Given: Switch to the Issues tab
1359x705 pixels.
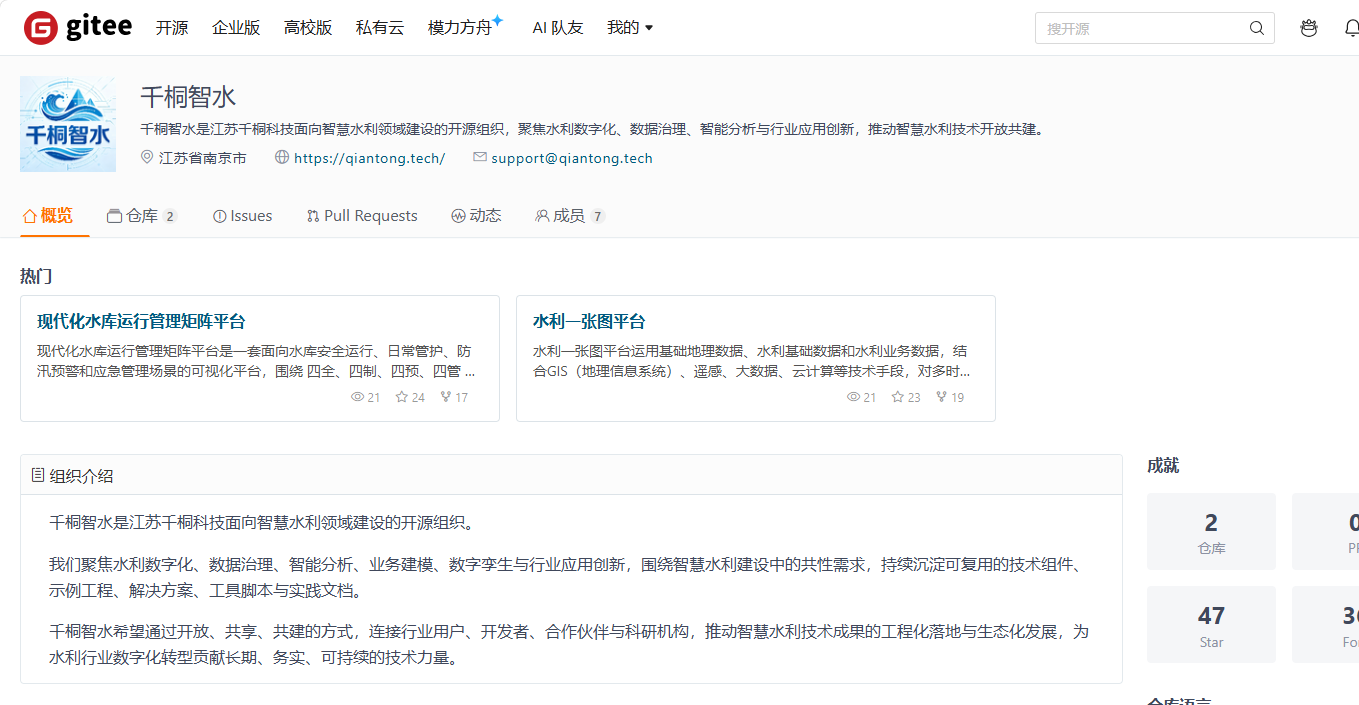Looking at the screenshot, I should coord(242,216).
